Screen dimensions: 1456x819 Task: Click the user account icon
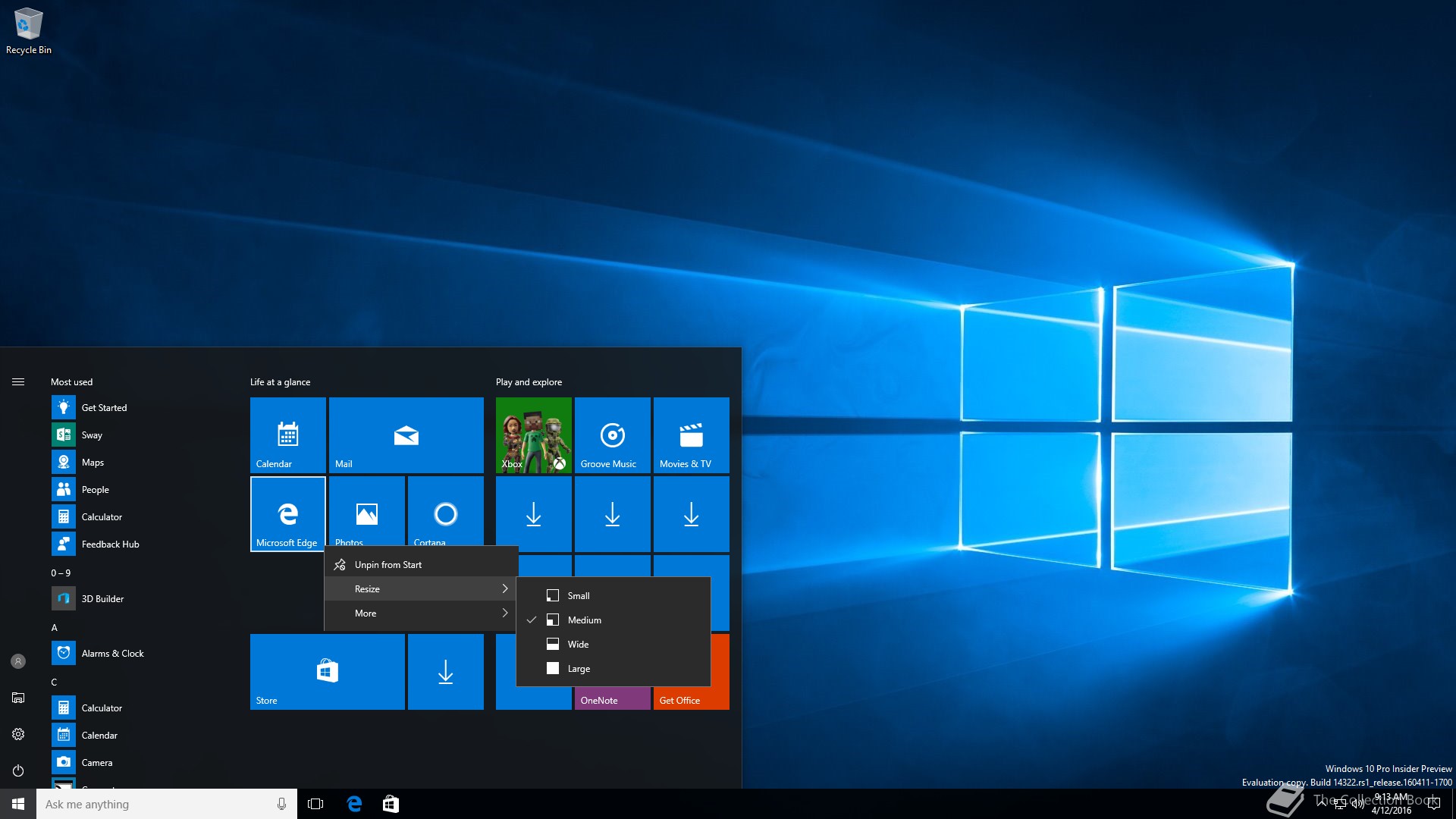18,661
